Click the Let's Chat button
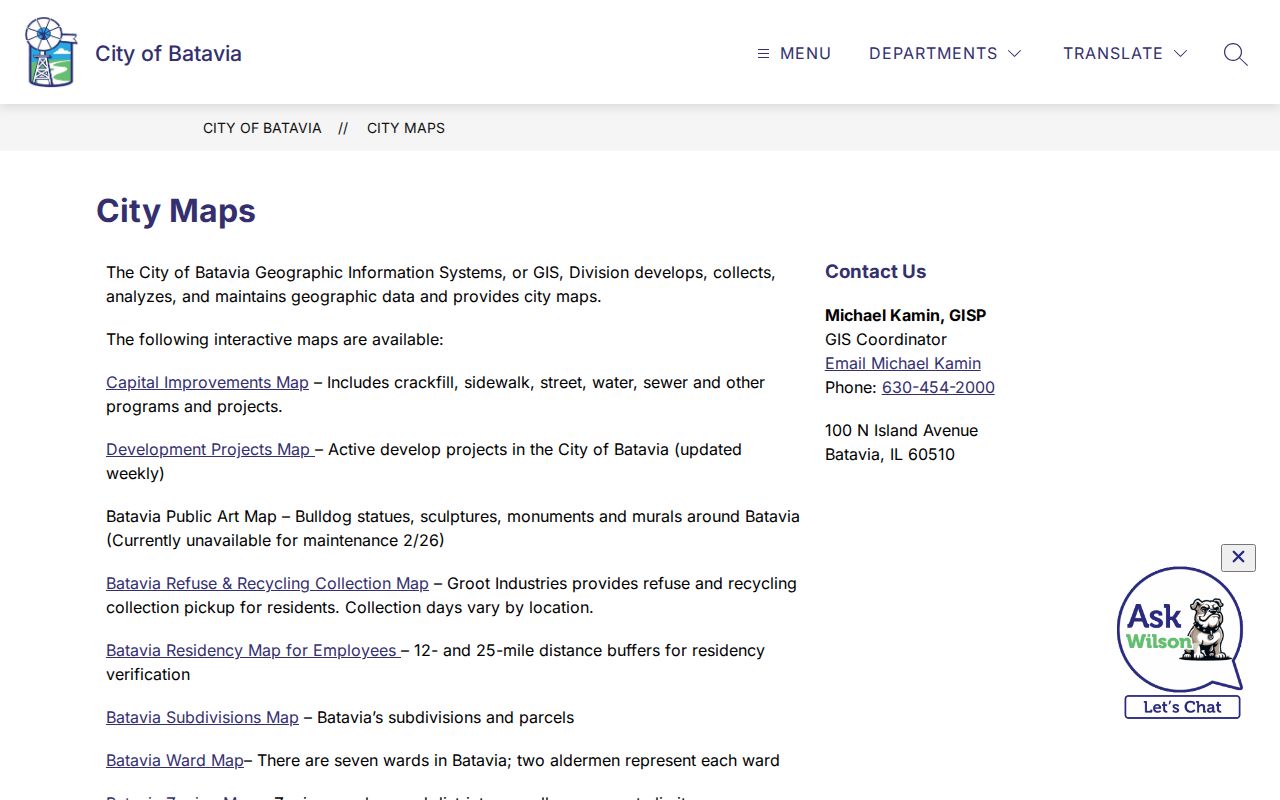Screen dimensions: 1280x800 (1182, 707)
